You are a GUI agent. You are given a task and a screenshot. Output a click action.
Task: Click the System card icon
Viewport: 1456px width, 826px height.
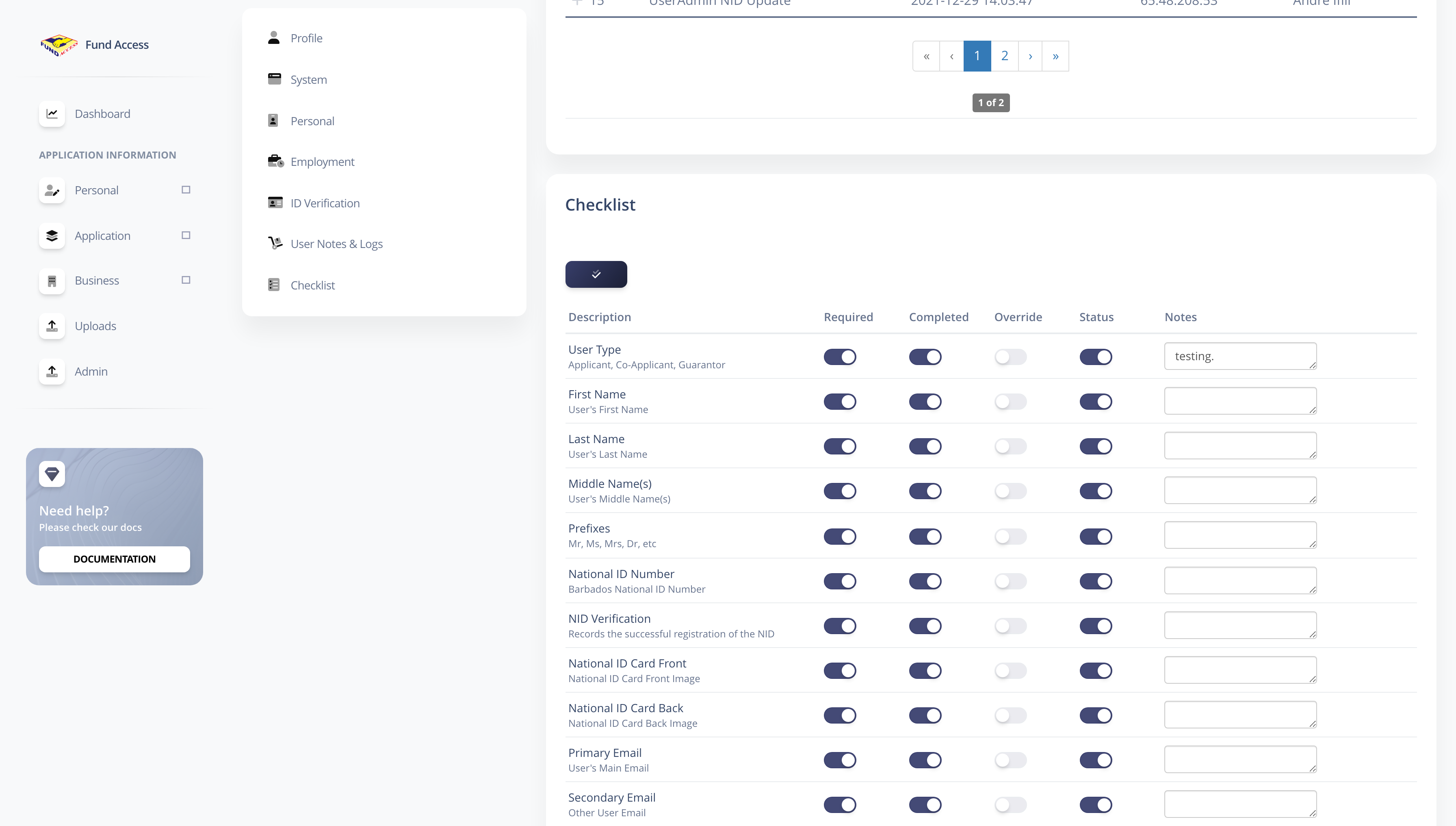point(274,79)
